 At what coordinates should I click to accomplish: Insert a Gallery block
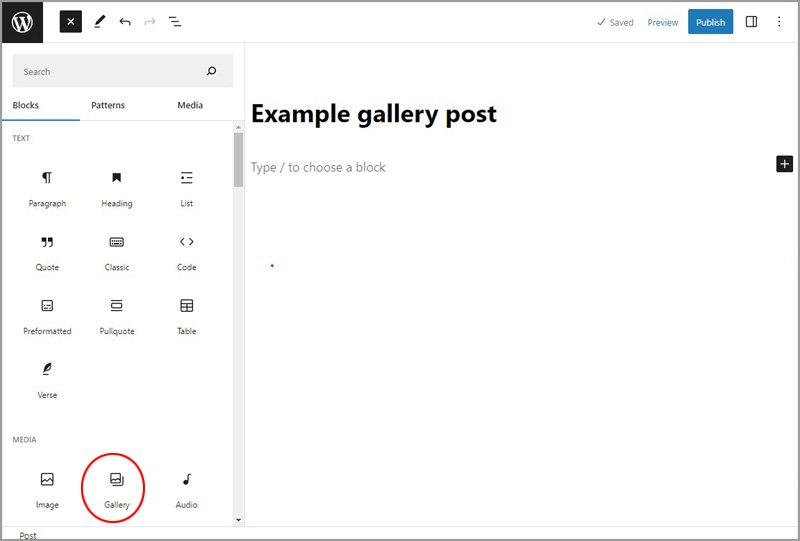pos(117,490)
